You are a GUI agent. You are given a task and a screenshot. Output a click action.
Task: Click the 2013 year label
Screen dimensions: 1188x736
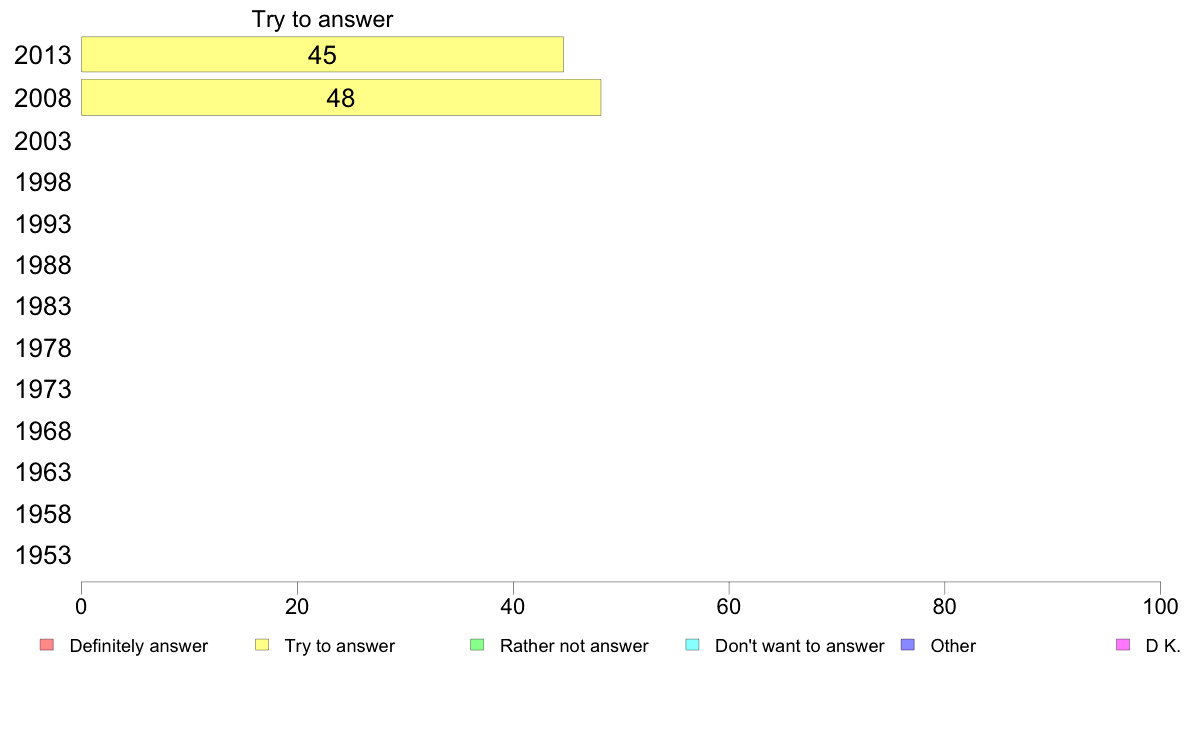[43, 56]
